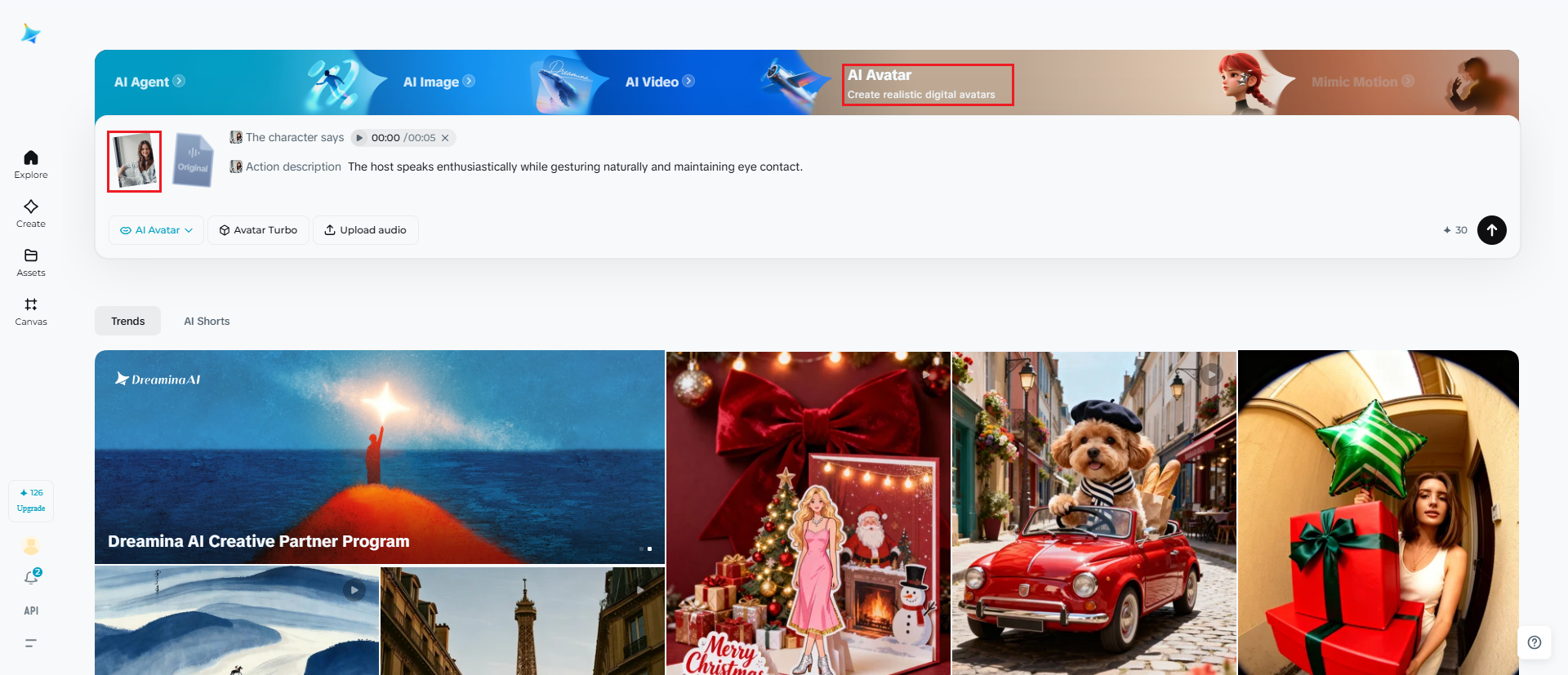
Task: Click the uploaded character photo thumbnail
Action: (x=135, y=162)
